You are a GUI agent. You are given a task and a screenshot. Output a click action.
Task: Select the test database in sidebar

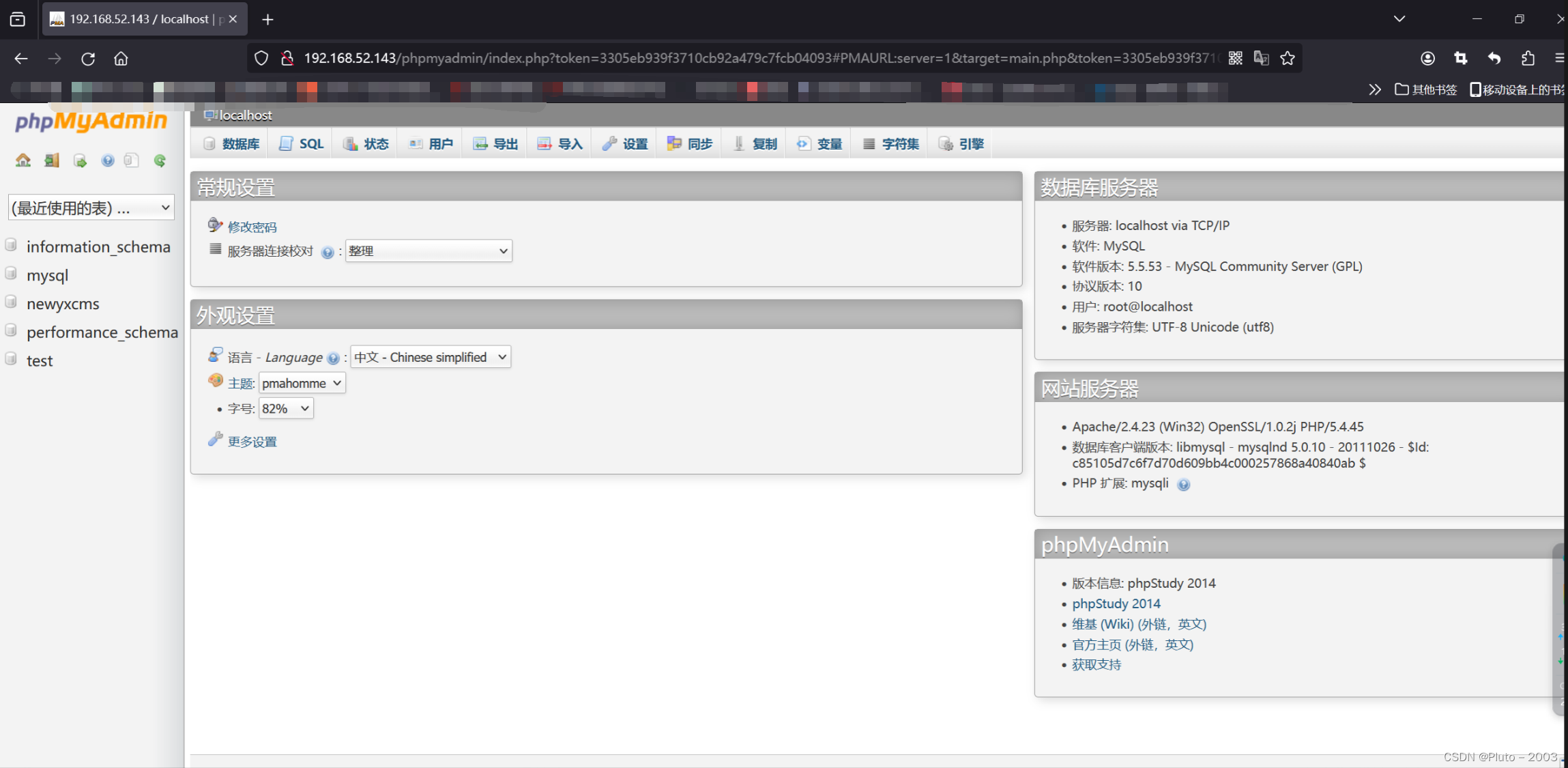(x=40, y=360)
